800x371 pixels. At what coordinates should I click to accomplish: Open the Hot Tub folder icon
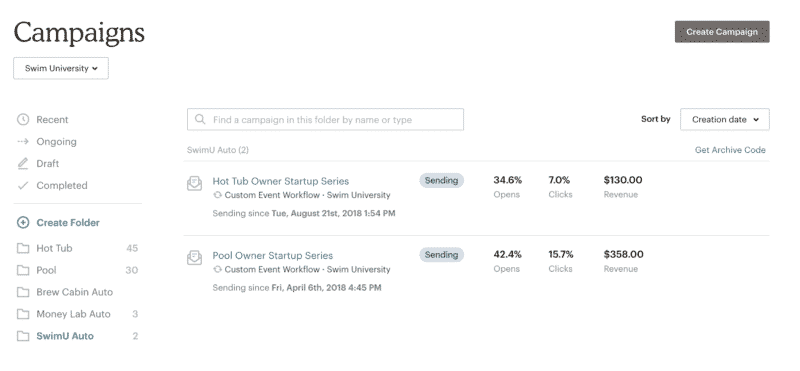coord(23,248)
